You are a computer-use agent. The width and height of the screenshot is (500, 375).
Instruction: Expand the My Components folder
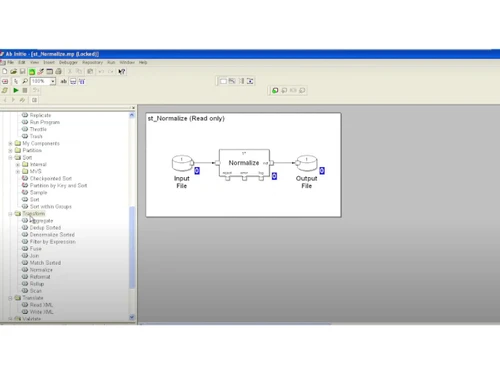[10, 143]
